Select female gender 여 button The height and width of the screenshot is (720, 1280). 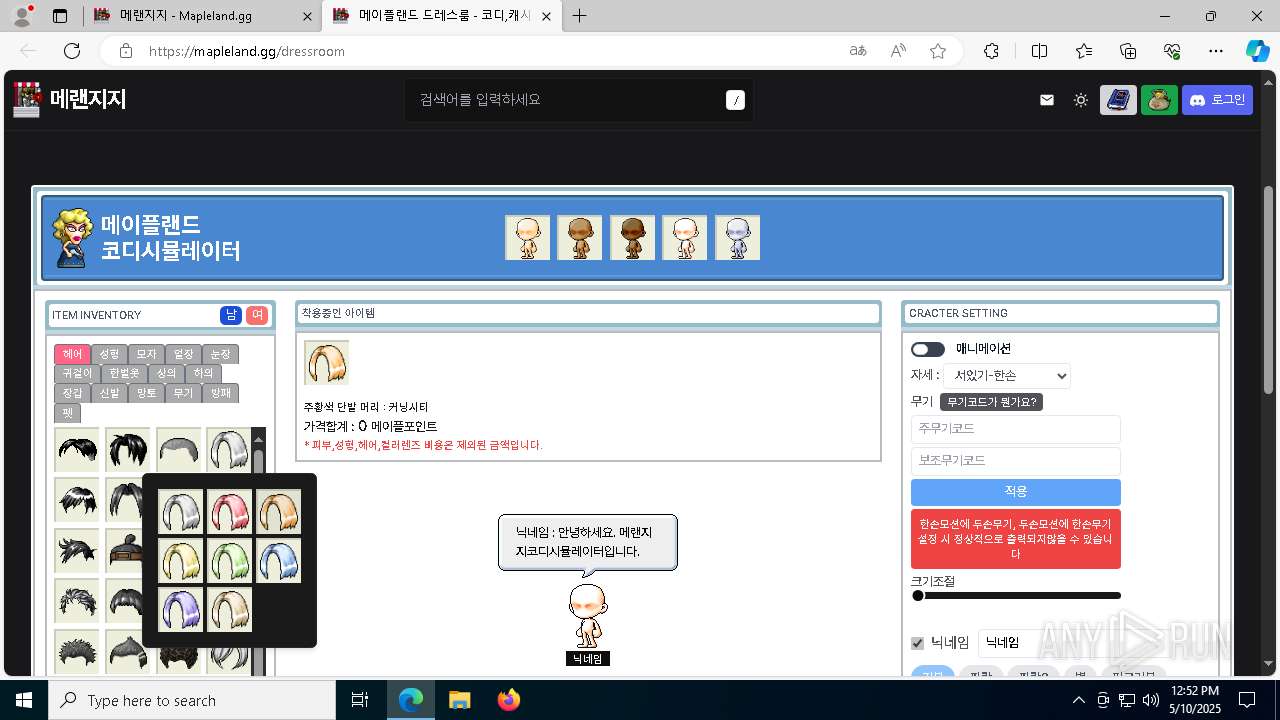tap(257, 315)
